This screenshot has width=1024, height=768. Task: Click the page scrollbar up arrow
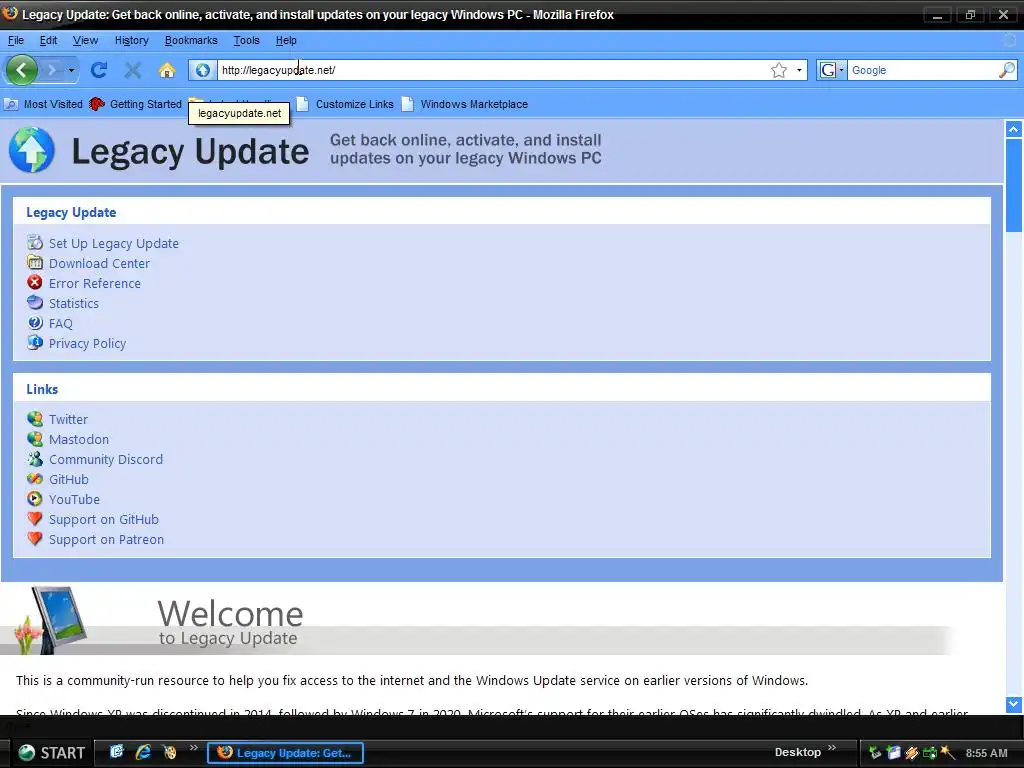point(1014,129)
